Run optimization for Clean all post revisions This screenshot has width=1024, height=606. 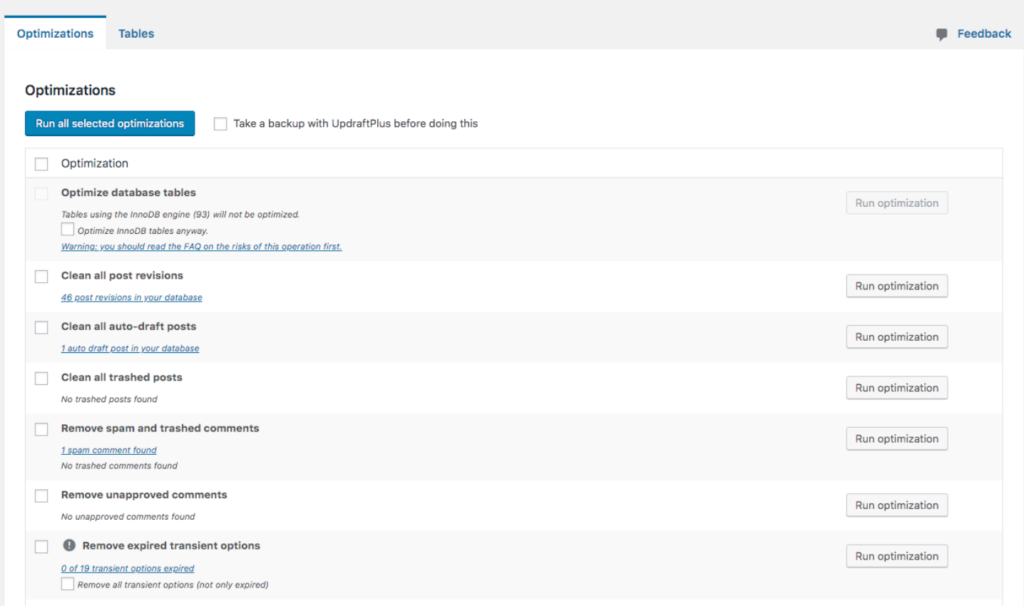[896, 286]
